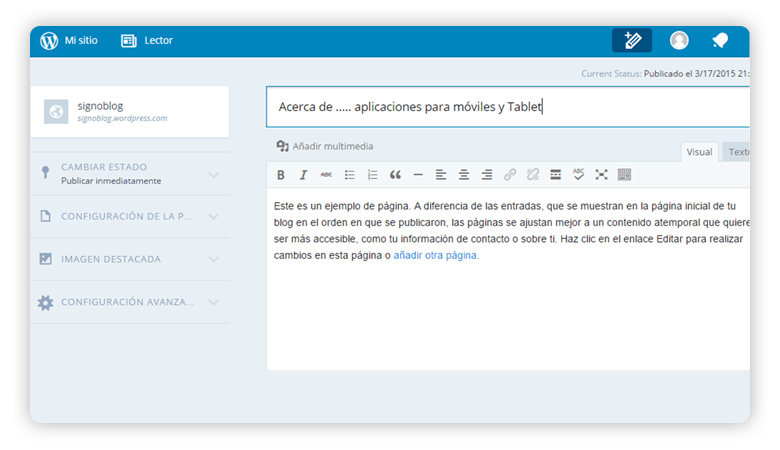Click Publicar inmediatamente text

coord(111,181)
